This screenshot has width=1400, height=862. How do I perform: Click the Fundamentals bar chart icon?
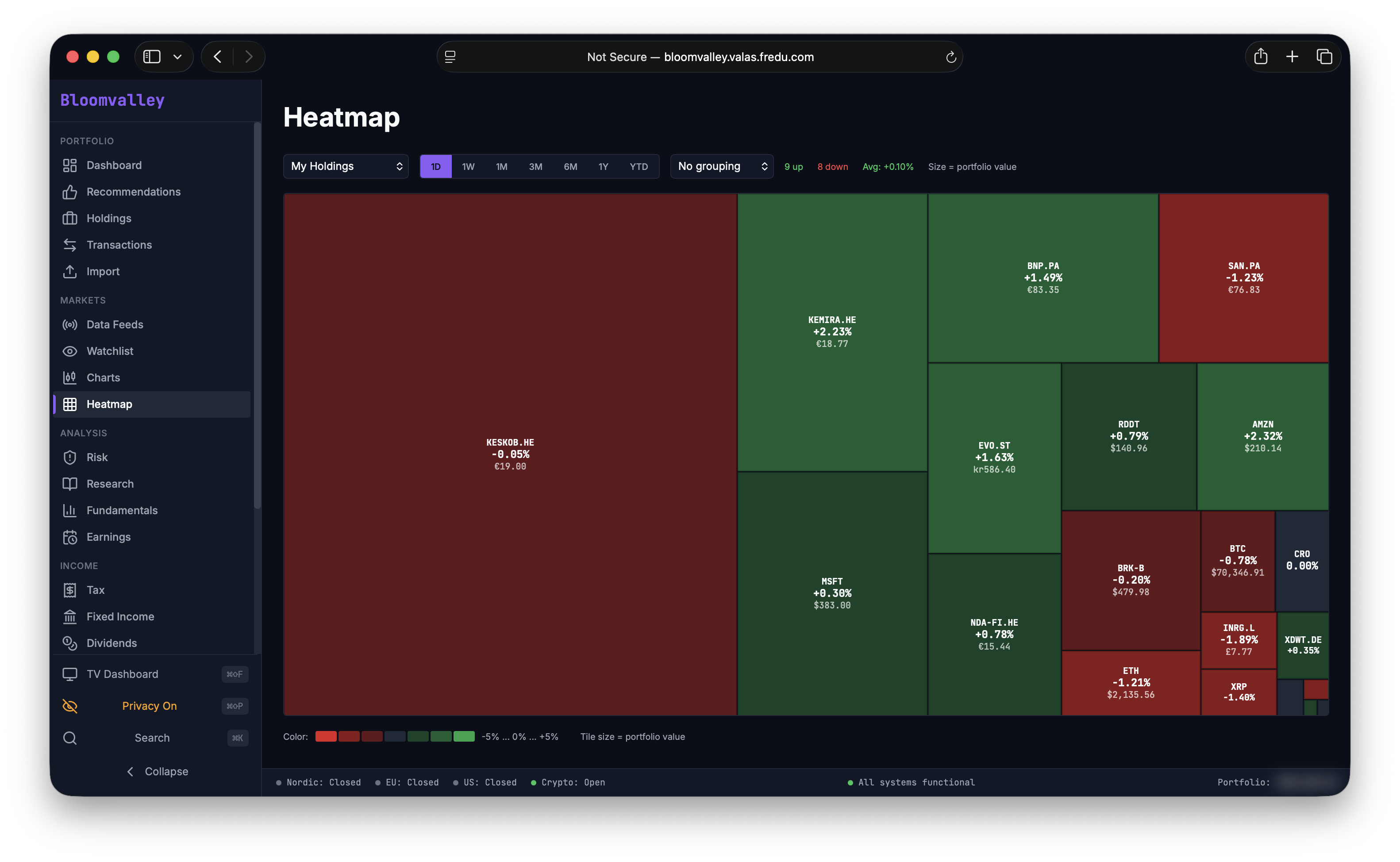pyautogui.click(x=69, y=510)
